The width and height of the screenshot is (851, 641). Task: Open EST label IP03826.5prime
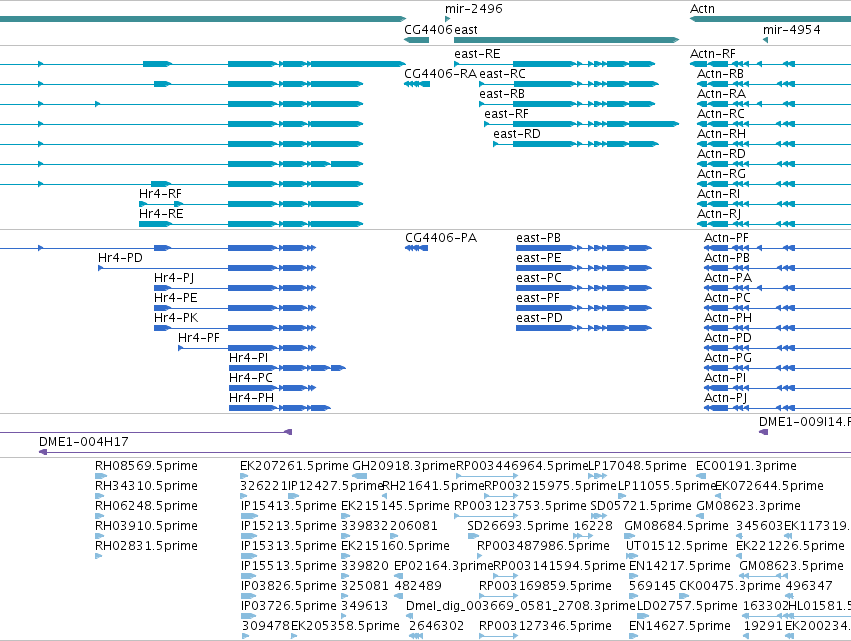(288, 586)
